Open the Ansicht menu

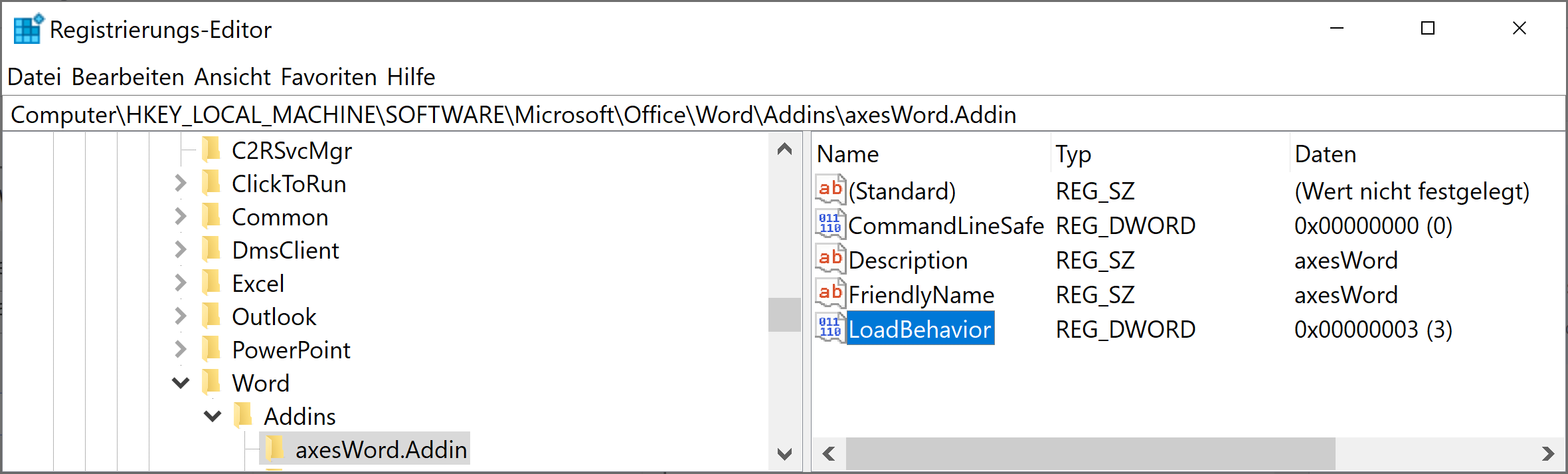click(x=232, y=77)
